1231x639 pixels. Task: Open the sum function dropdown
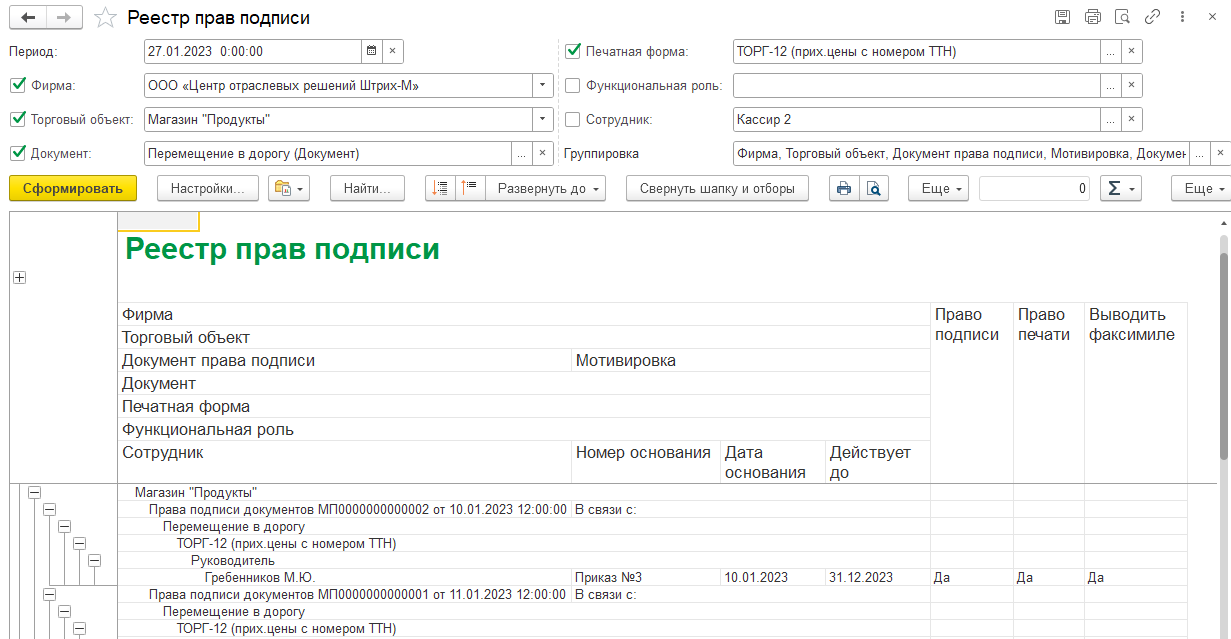click(1120, 188)
